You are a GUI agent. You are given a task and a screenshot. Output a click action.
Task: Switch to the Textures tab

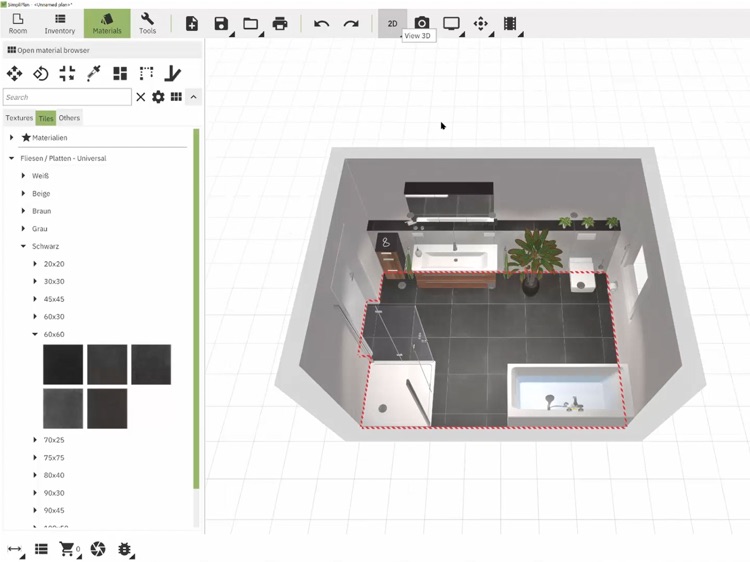coord(19,118)
